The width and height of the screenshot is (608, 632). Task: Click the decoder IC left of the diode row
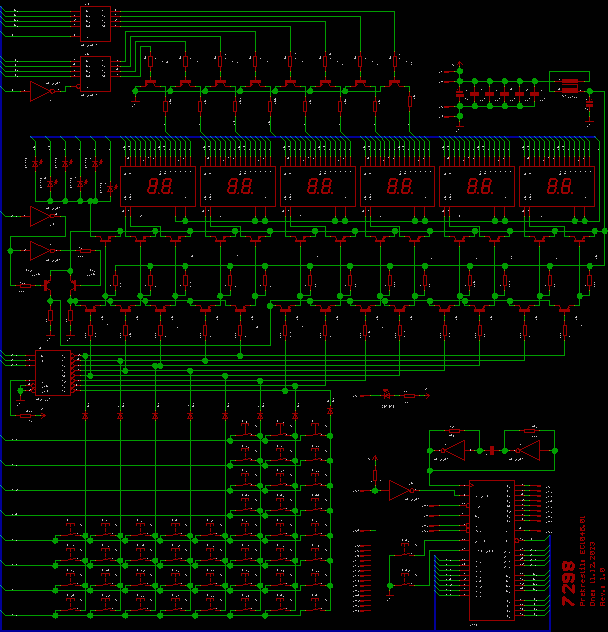coord(49,373)
